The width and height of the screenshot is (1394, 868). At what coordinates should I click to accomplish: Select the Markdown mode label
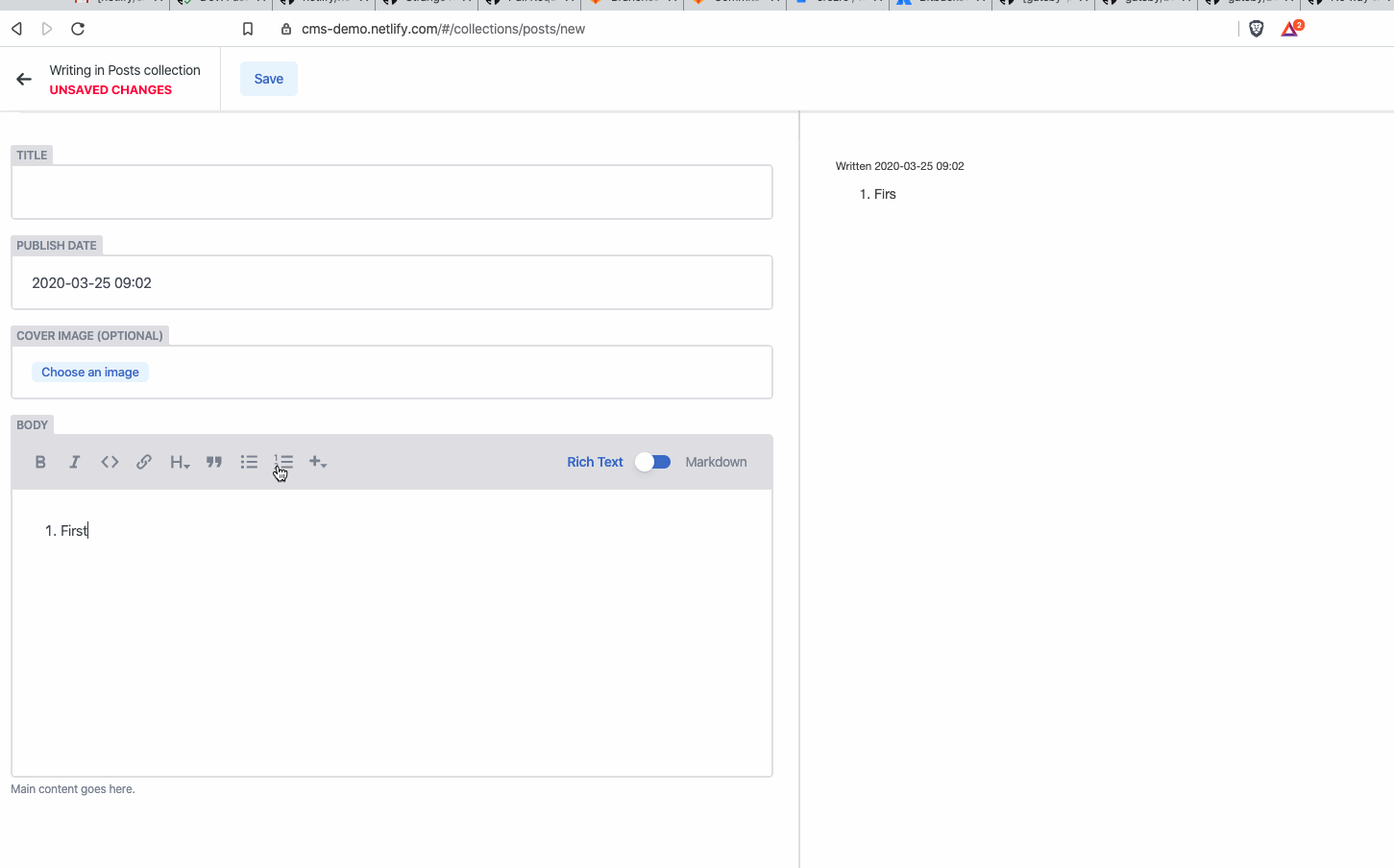pyautogui.click(x=716, y=462)
